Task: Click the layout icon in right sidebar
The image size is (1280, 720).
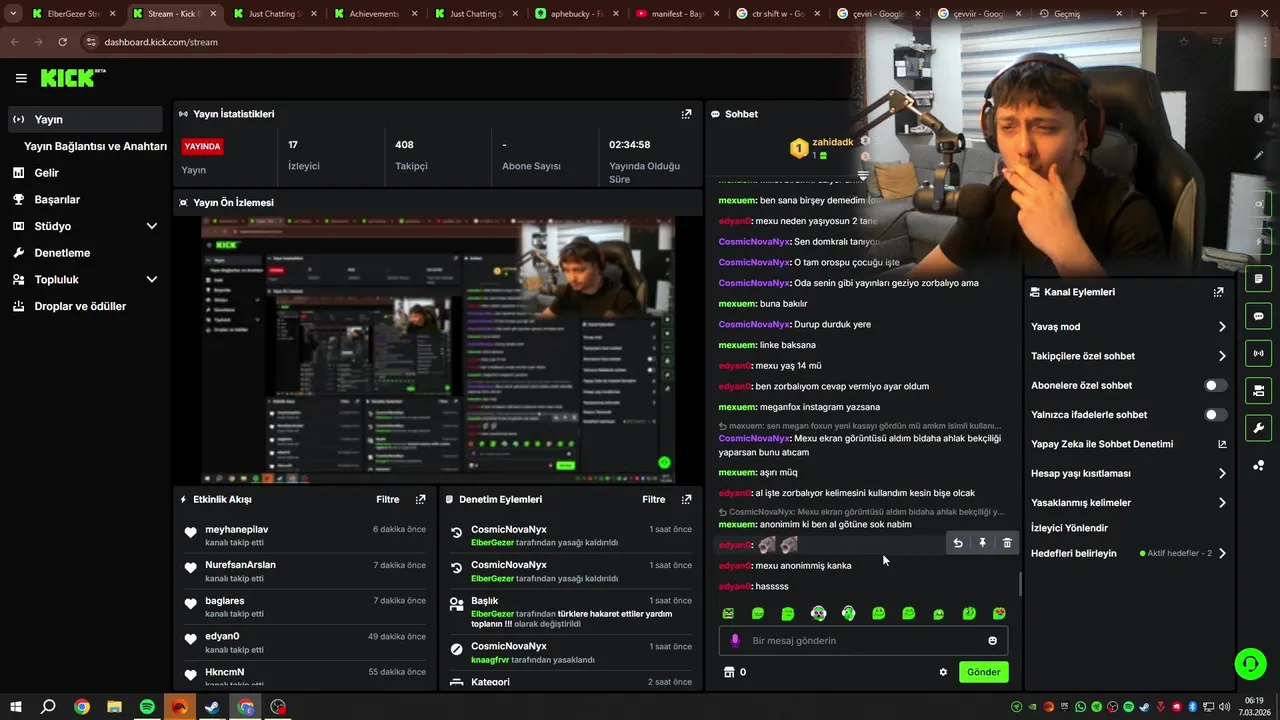Action: pyautogui.click(x=1258, y=390)
